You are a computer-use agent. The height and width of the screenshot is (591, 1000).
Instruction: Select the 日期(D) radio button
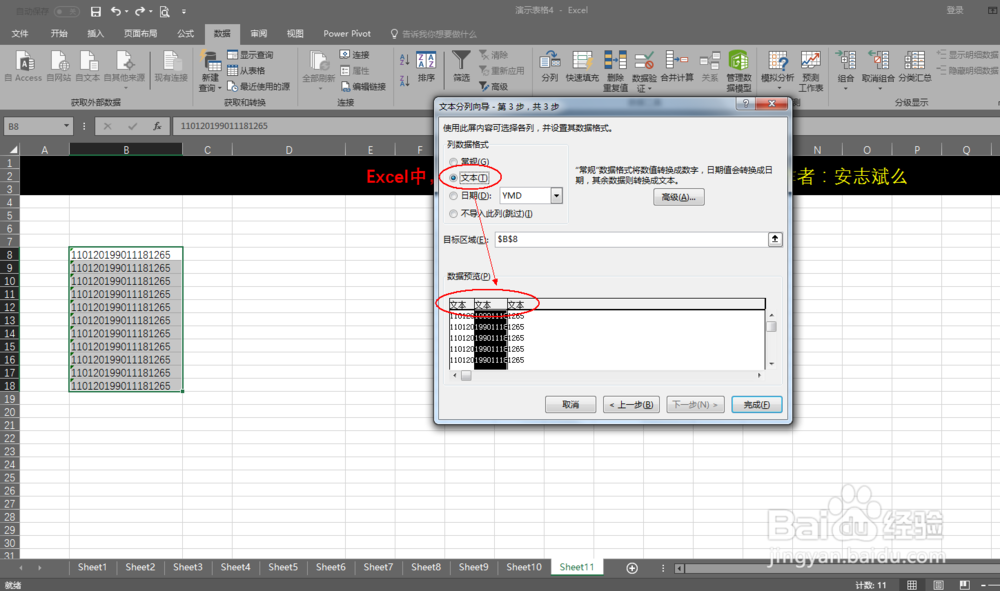[x=453, y=196]
